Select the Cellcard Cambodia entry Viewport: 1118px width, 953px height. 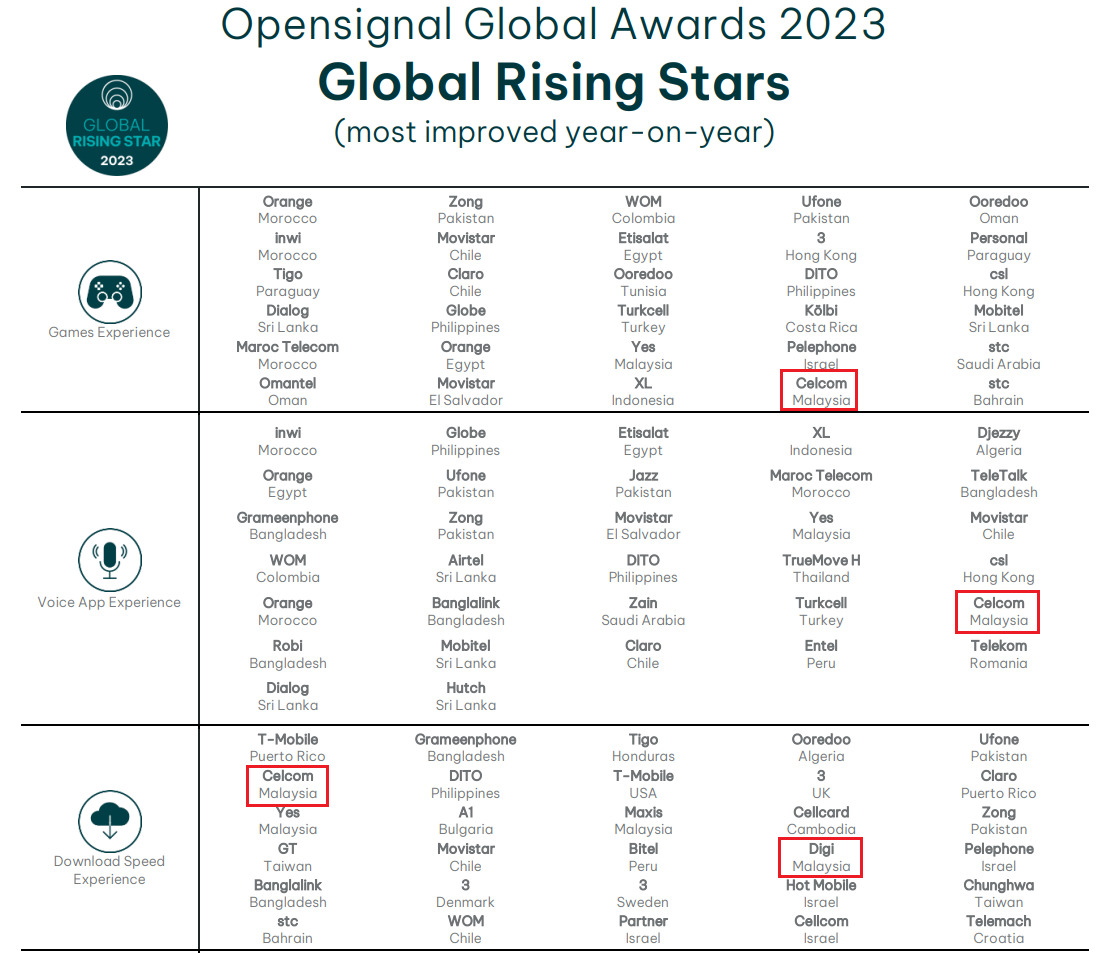pos(820,821)
